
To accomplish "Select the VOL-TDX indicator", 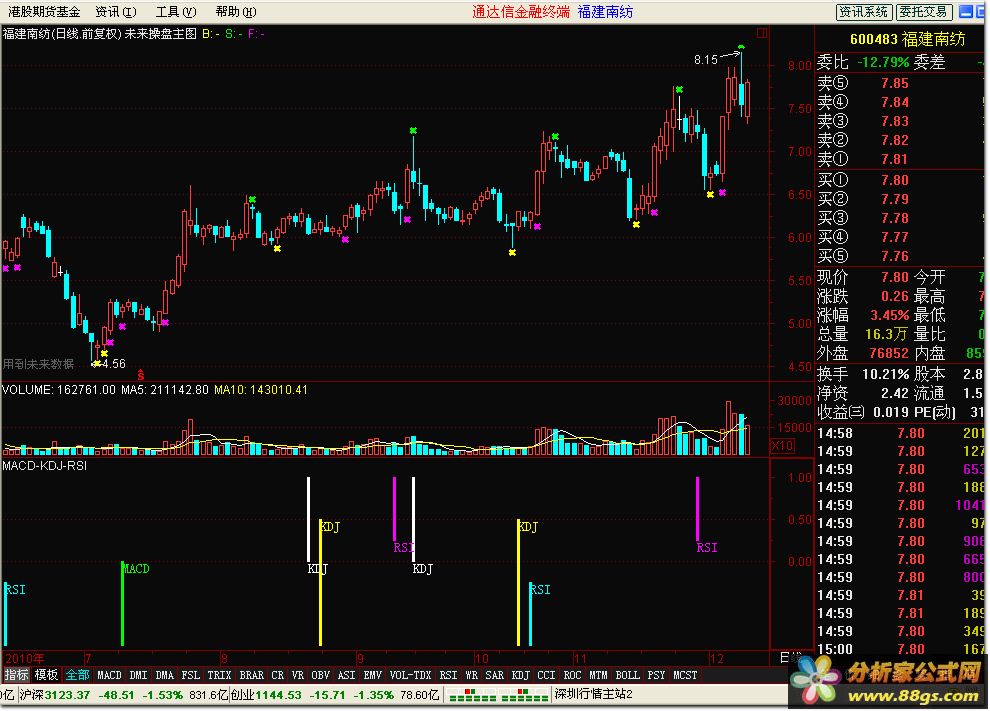I will 410,675.
